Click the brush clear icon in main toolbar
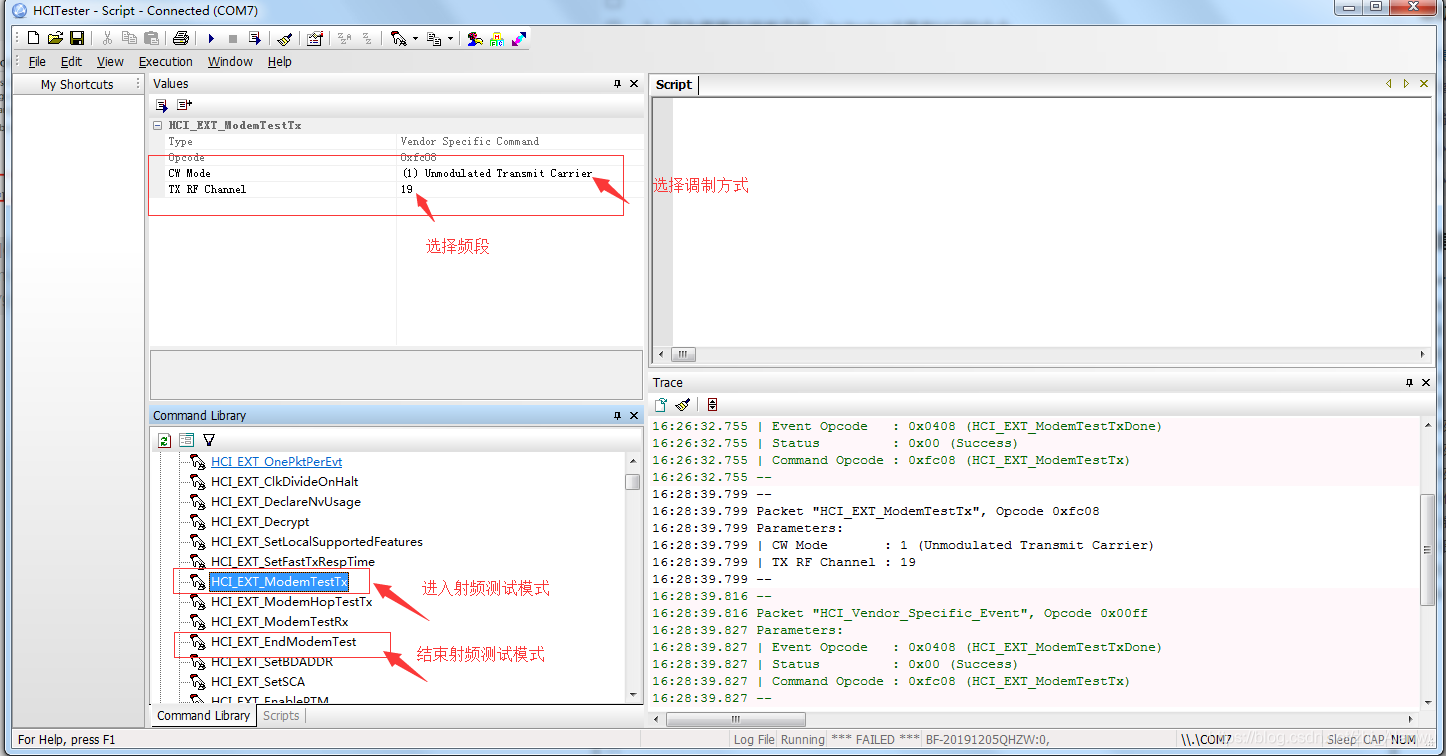This screenshot has height=756, width=1446. 285,38
